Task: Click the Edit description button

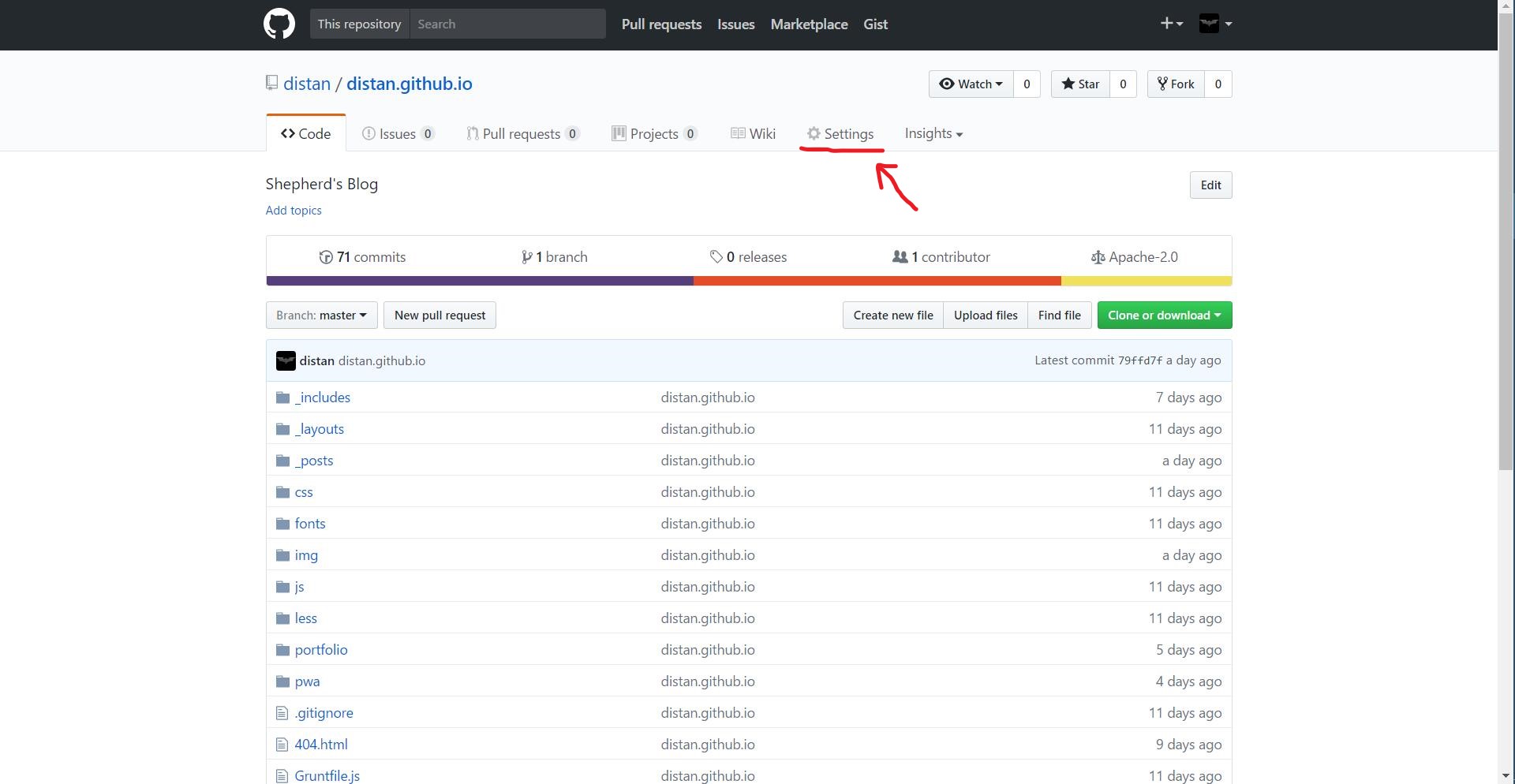Action: coord(1210,185)
